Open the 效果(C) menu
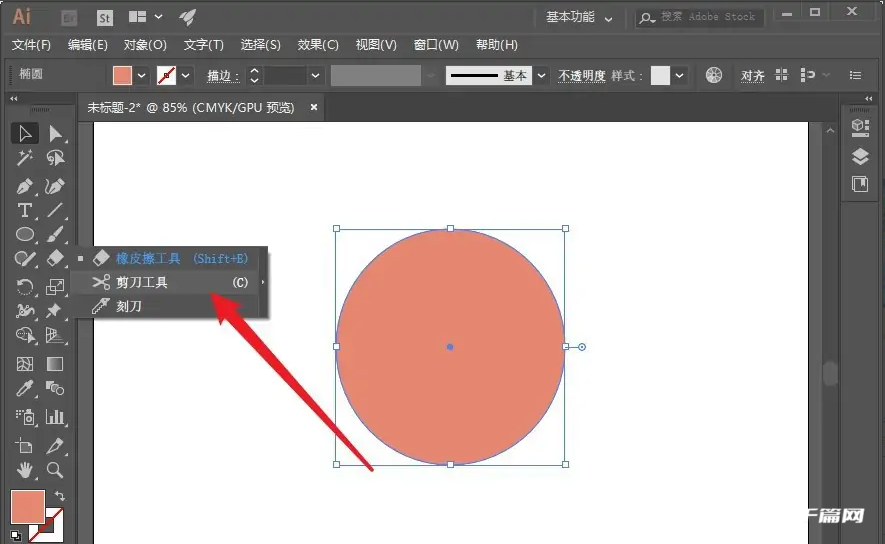885x544 pixels. point(318,45)
